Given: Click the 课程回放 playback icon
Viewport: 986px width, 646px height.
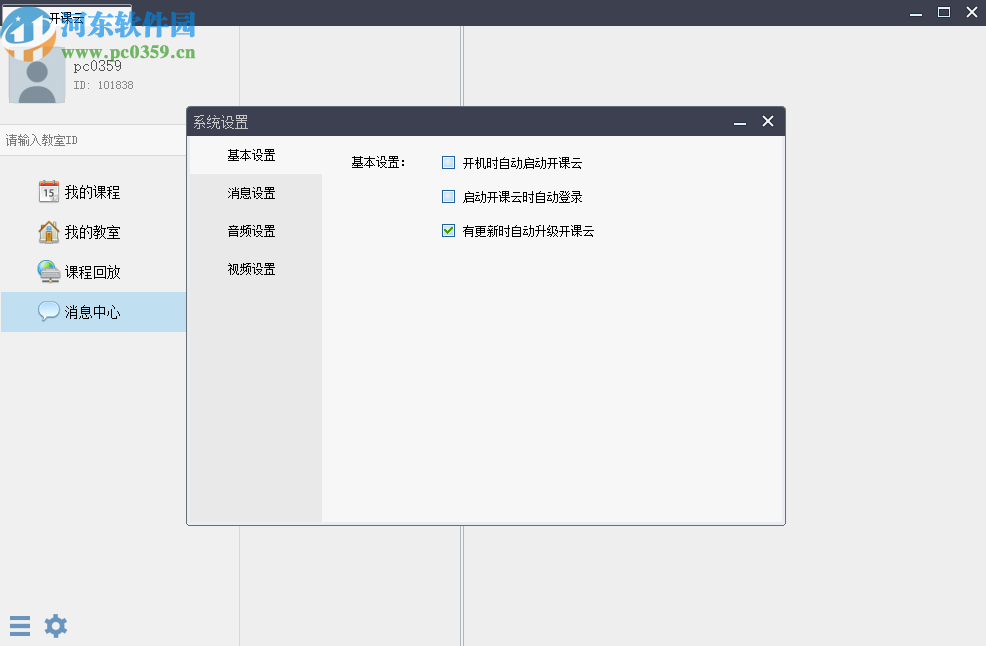Looking at the screenshot, I should click(x=48, y=271).
